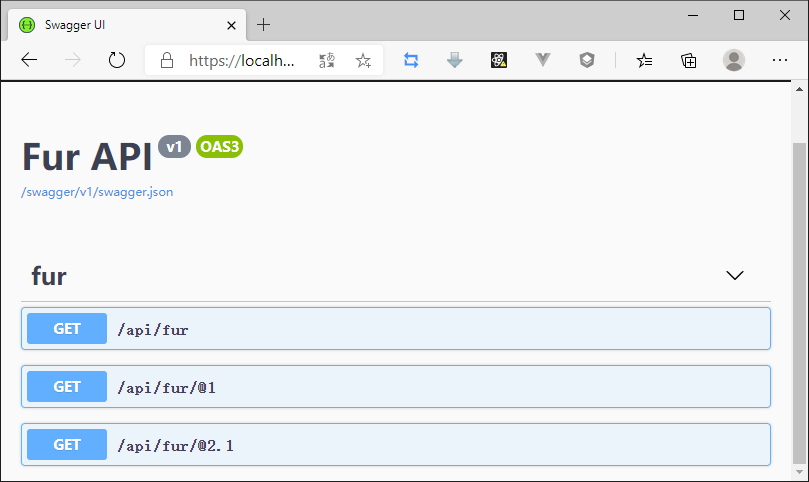
Task: Open the Vue devtools extension icon
Action: (x=543, y=60)
